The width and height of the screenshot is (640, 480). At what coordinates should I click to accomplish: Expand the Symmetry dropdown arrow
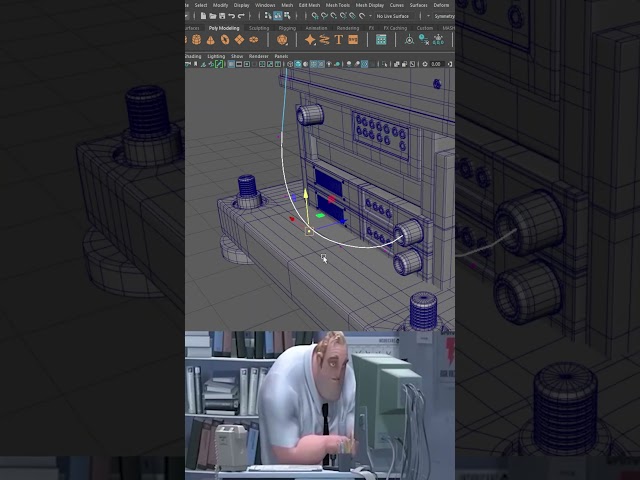pyautogui.click(x=428, y=16)
